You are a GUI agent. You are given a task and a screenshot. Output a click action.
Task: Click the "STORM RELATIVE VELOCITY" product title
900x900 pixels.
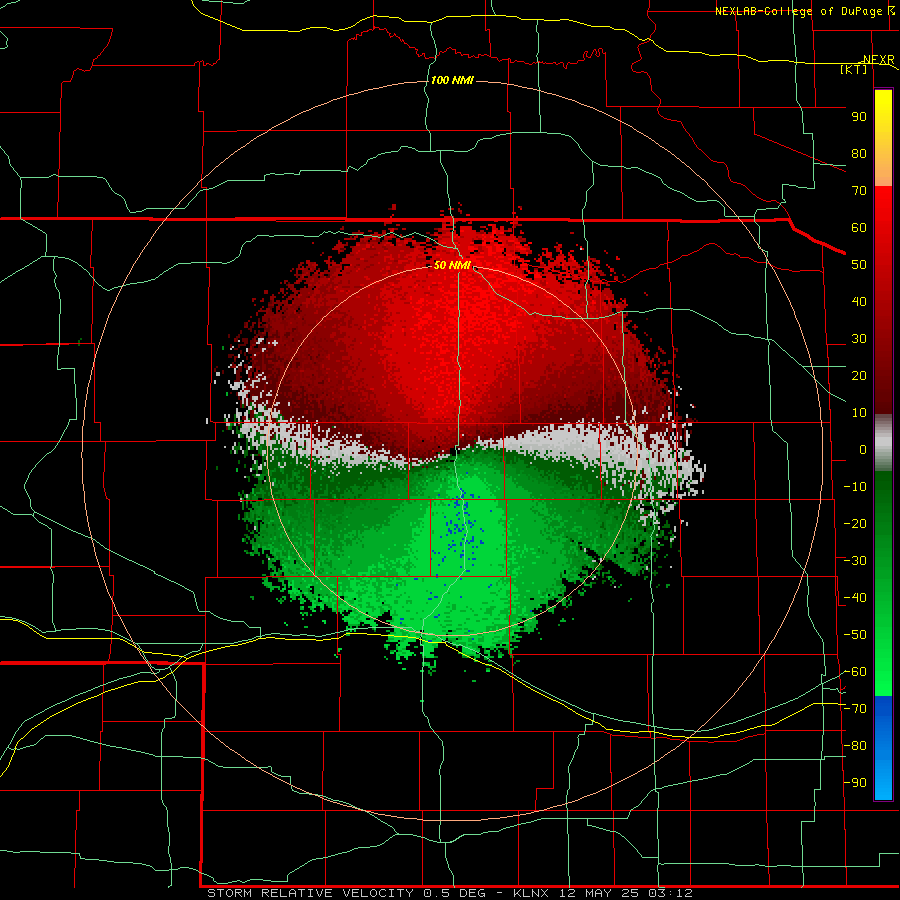(x=311, y=893)
